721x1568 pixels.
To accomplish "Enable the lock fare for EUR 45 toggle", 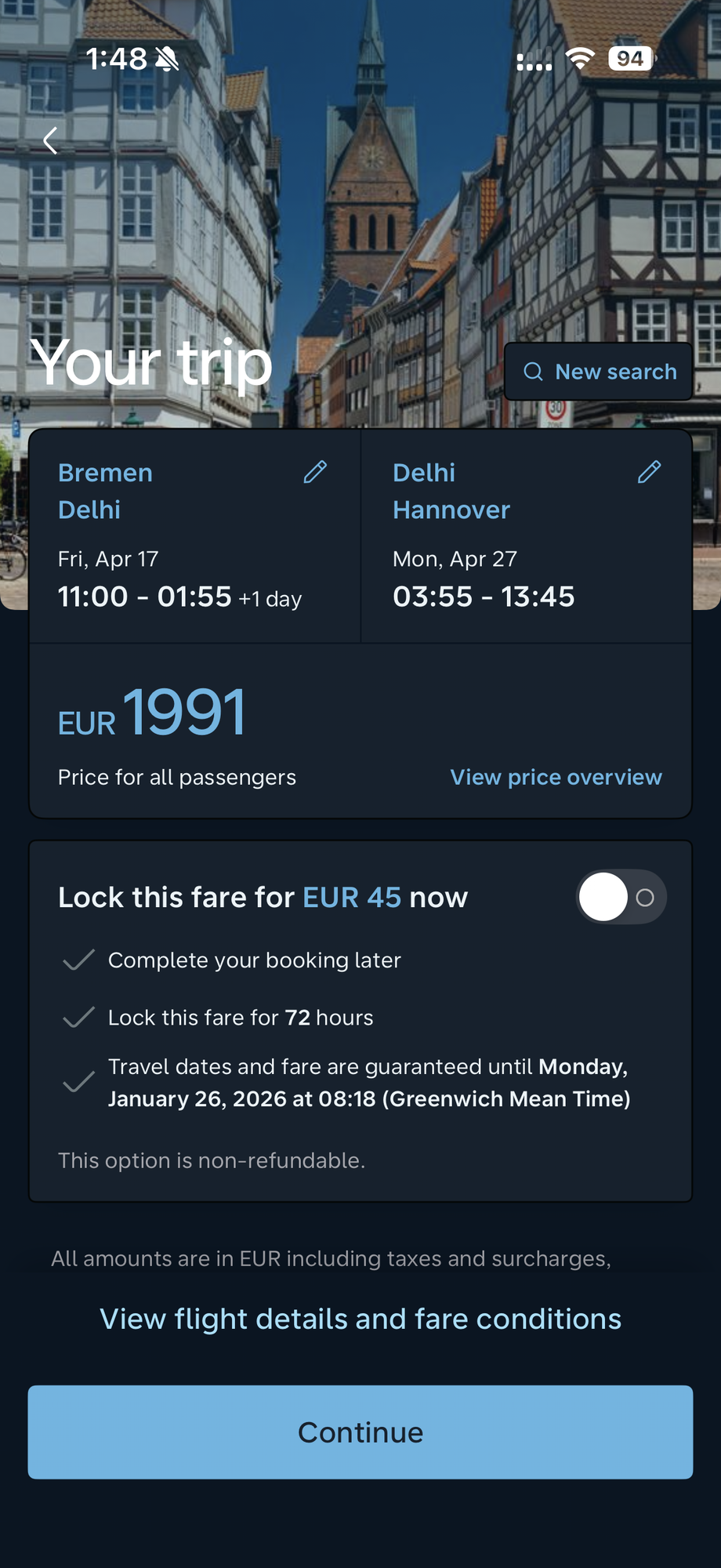I will 622,897.
